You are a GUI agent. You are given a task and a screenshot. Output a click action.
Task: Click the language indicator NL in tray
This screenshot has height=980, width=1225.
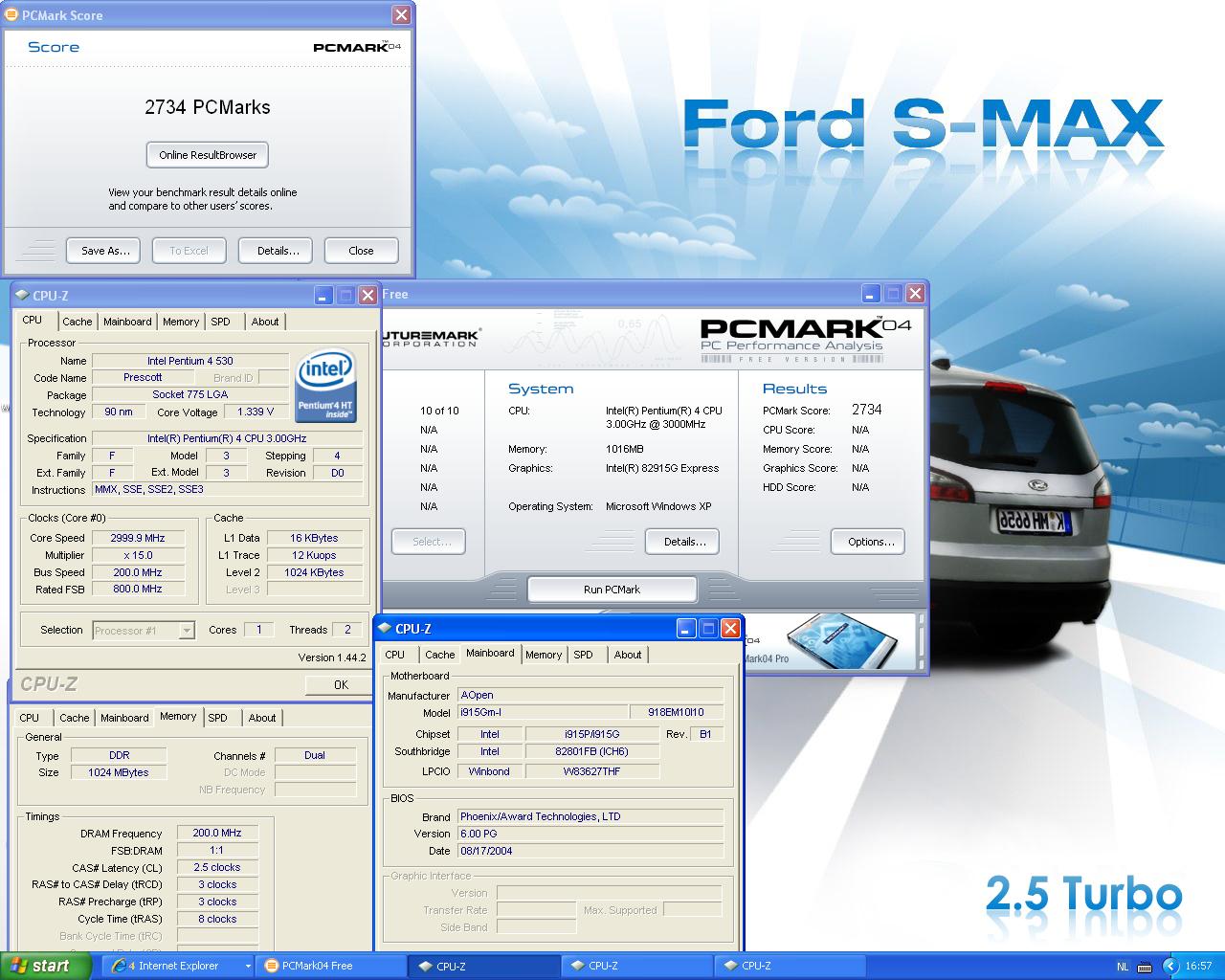click(1123, 967)
